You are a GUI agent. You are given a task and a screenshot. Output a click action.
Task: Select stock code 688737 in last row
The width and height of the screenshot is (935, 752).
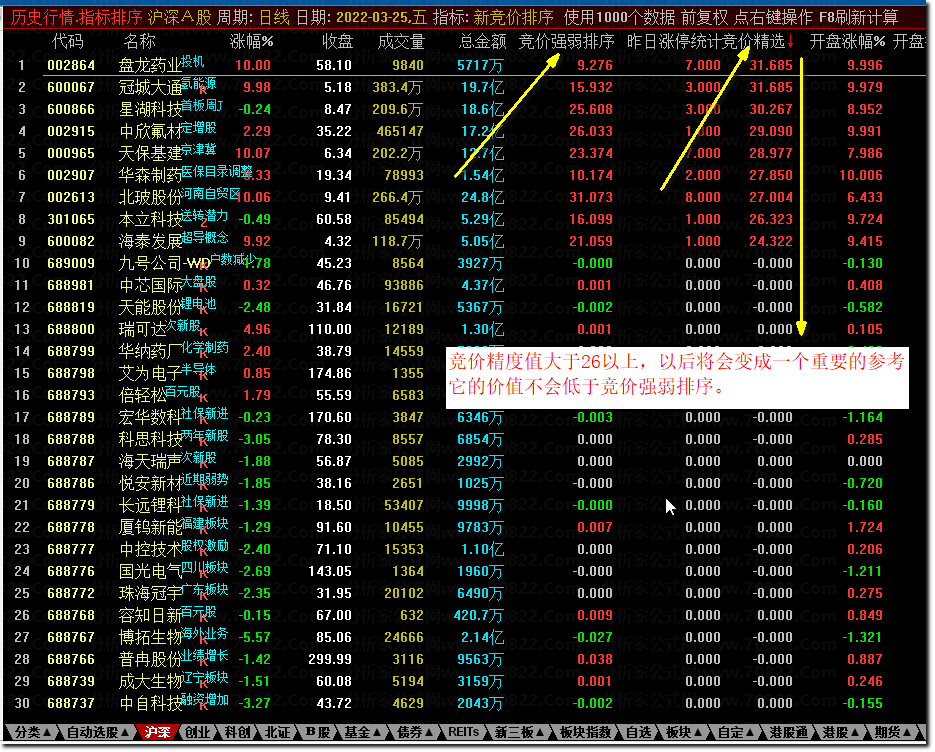(71, 703)
